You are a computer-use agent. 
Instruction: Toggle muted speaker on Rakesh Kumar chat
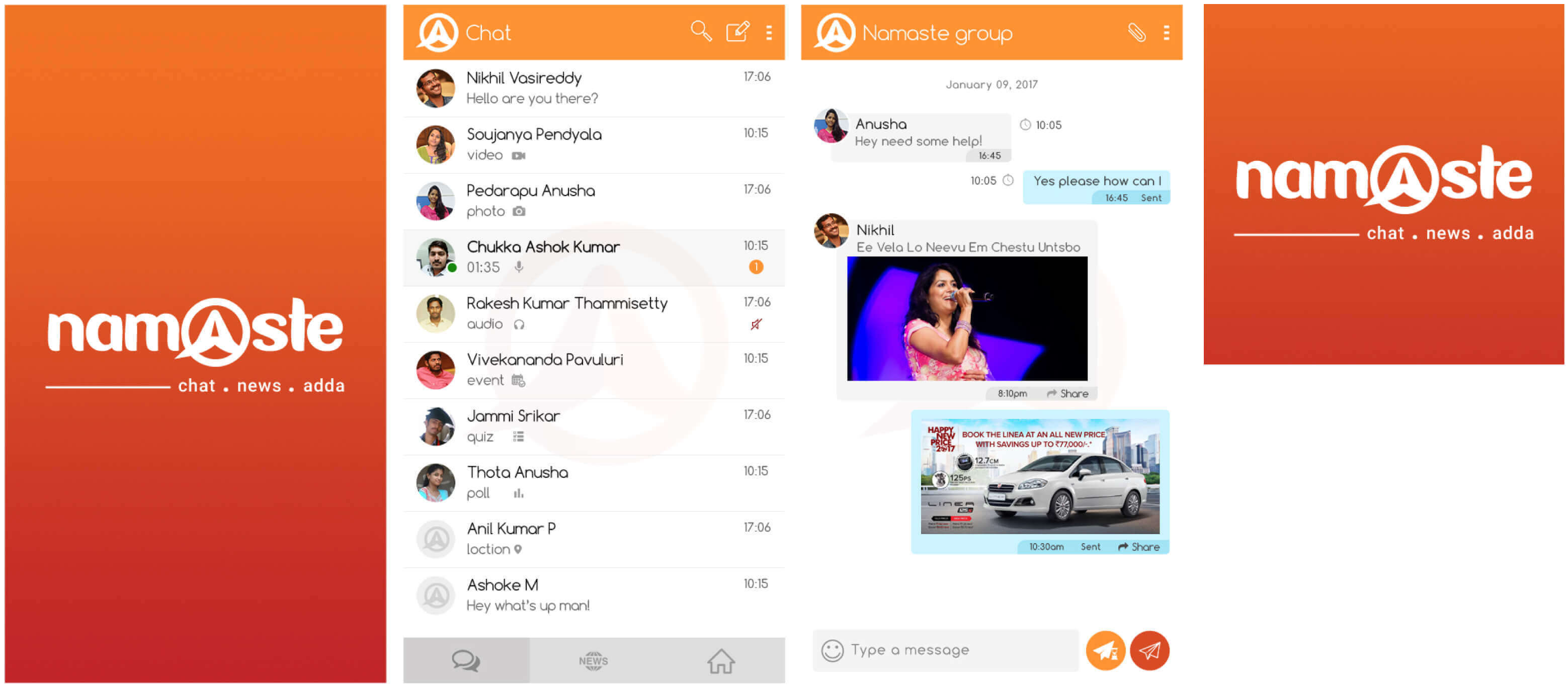[x=756, y=324]
